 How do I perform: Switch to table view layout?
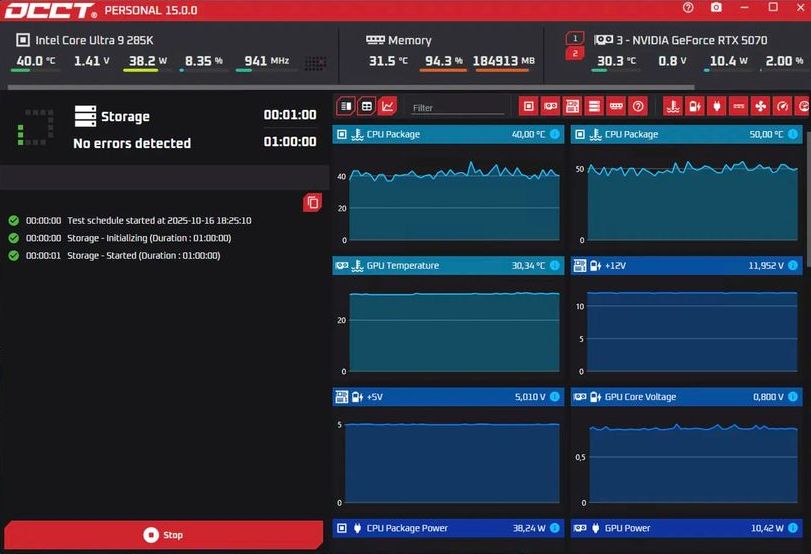[x=366, y=106]
